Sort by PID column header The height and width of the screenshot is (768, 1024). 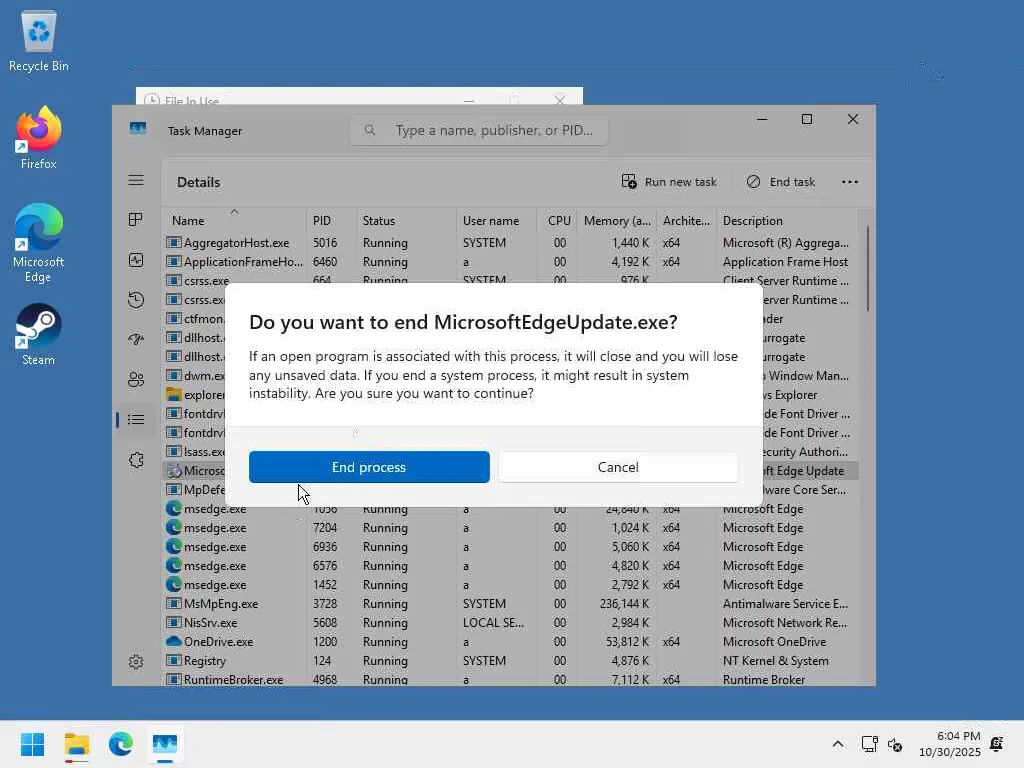click(331, 221)
